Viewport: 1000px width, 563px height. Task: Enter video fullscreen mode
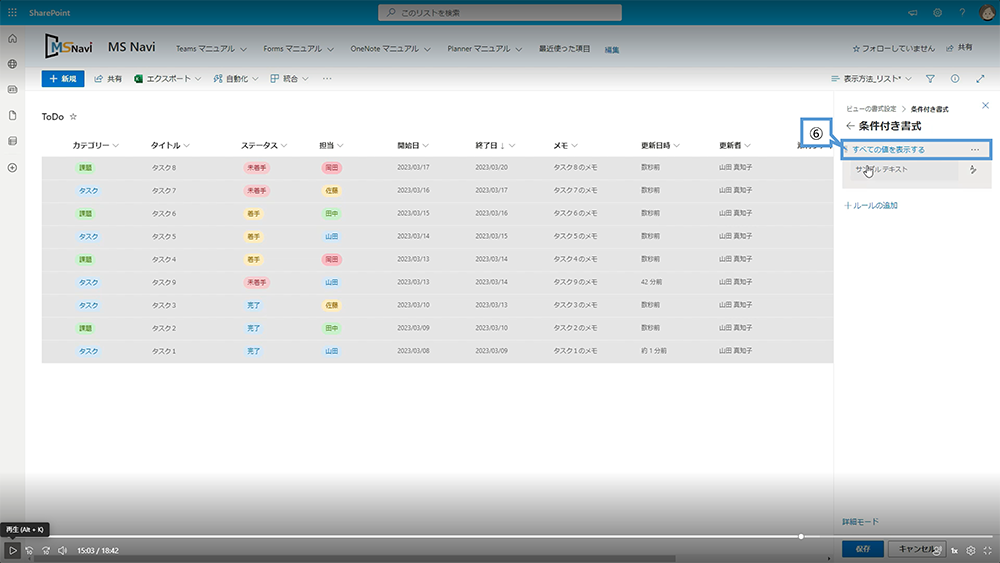point(987,550)
